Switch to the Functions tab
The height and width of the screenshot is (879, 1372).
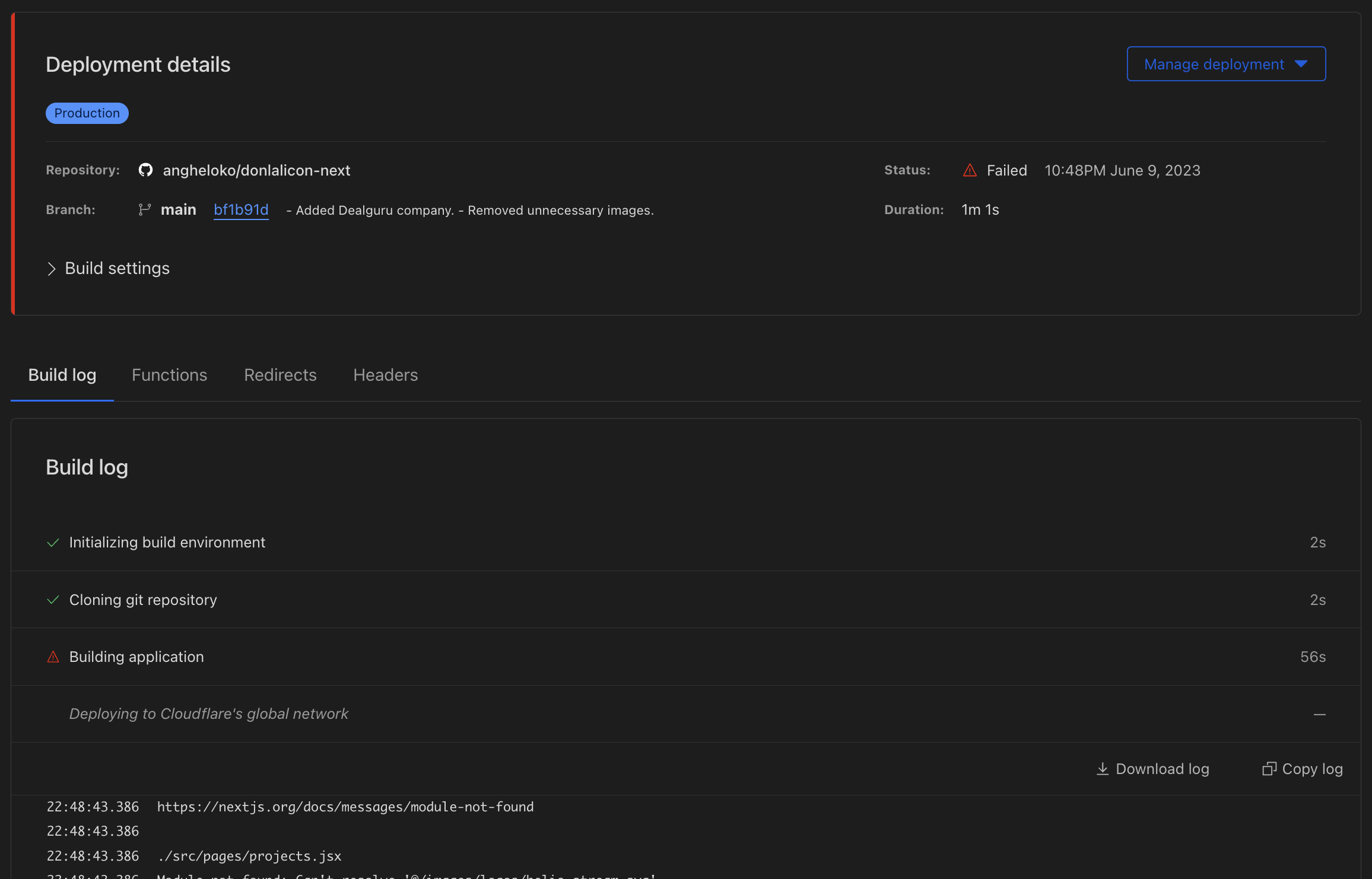point(169,375)
